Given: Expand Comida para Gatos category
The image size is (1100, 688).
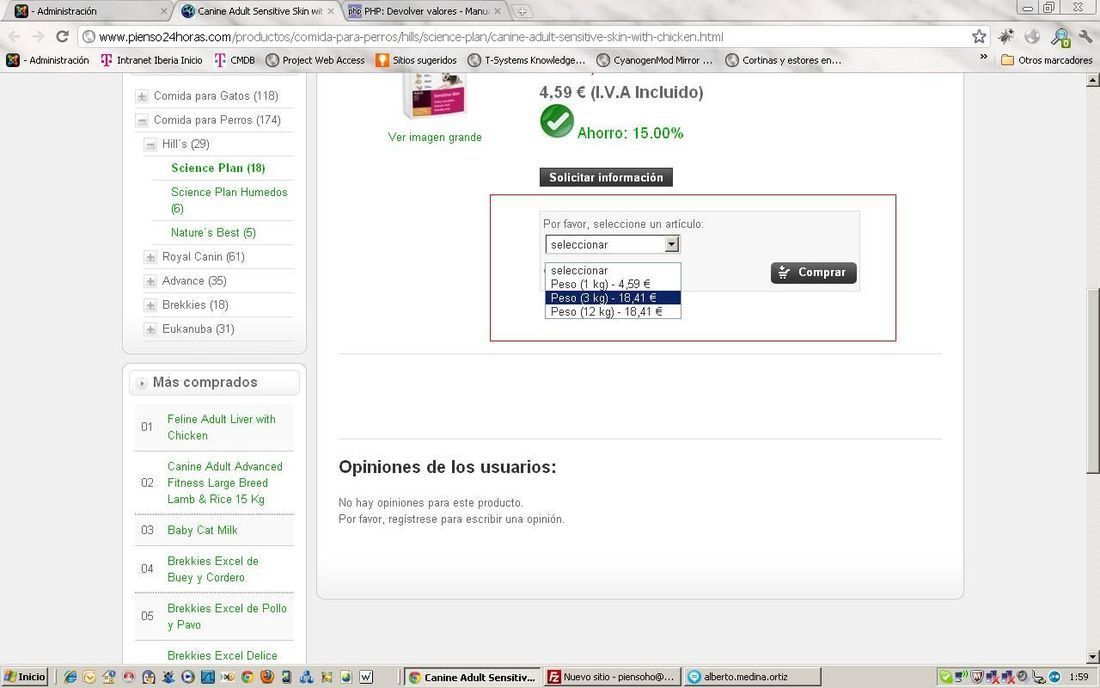Looking at the screenshot, I should (142, 96).
